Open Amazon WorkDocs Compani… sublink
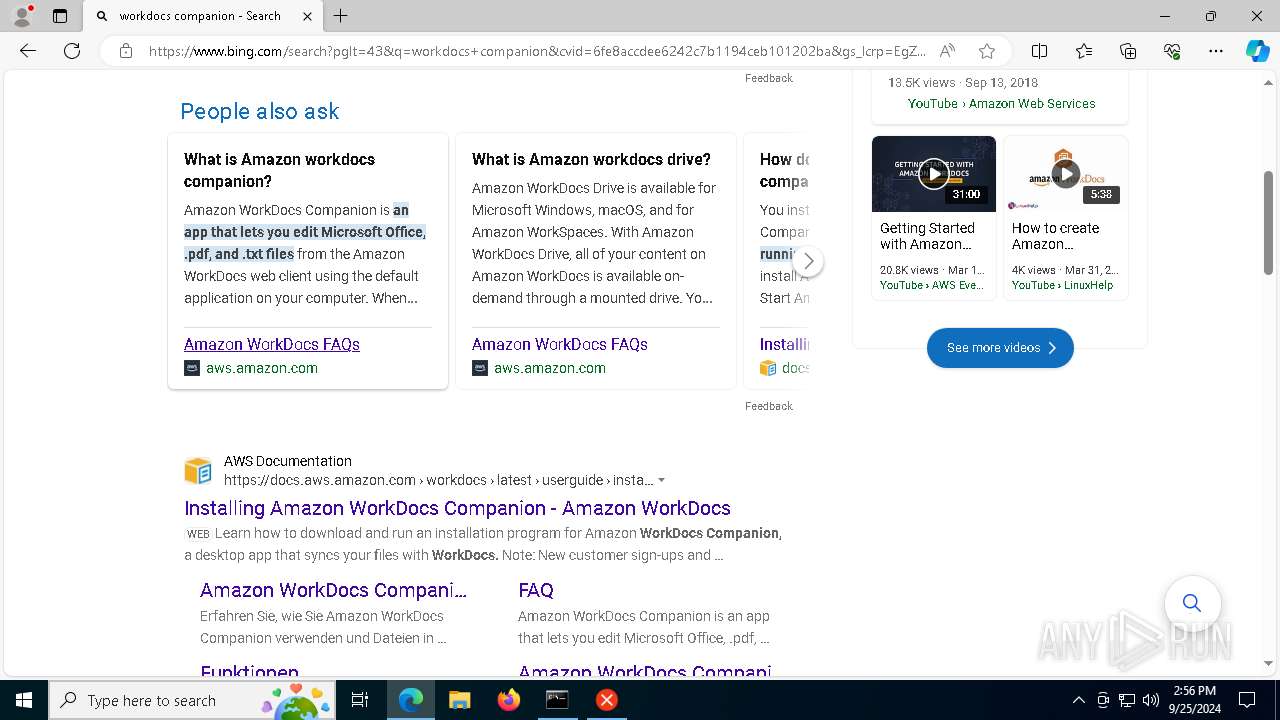 333,590
